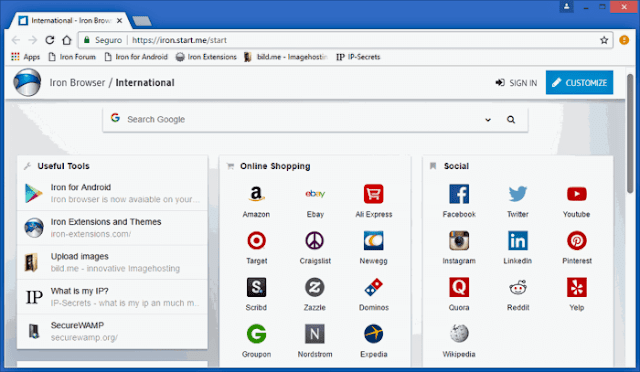Open the Yelp icon
The height and width of the screenshot is (372, 640).
pyautogui.click(x=577, y=287)
